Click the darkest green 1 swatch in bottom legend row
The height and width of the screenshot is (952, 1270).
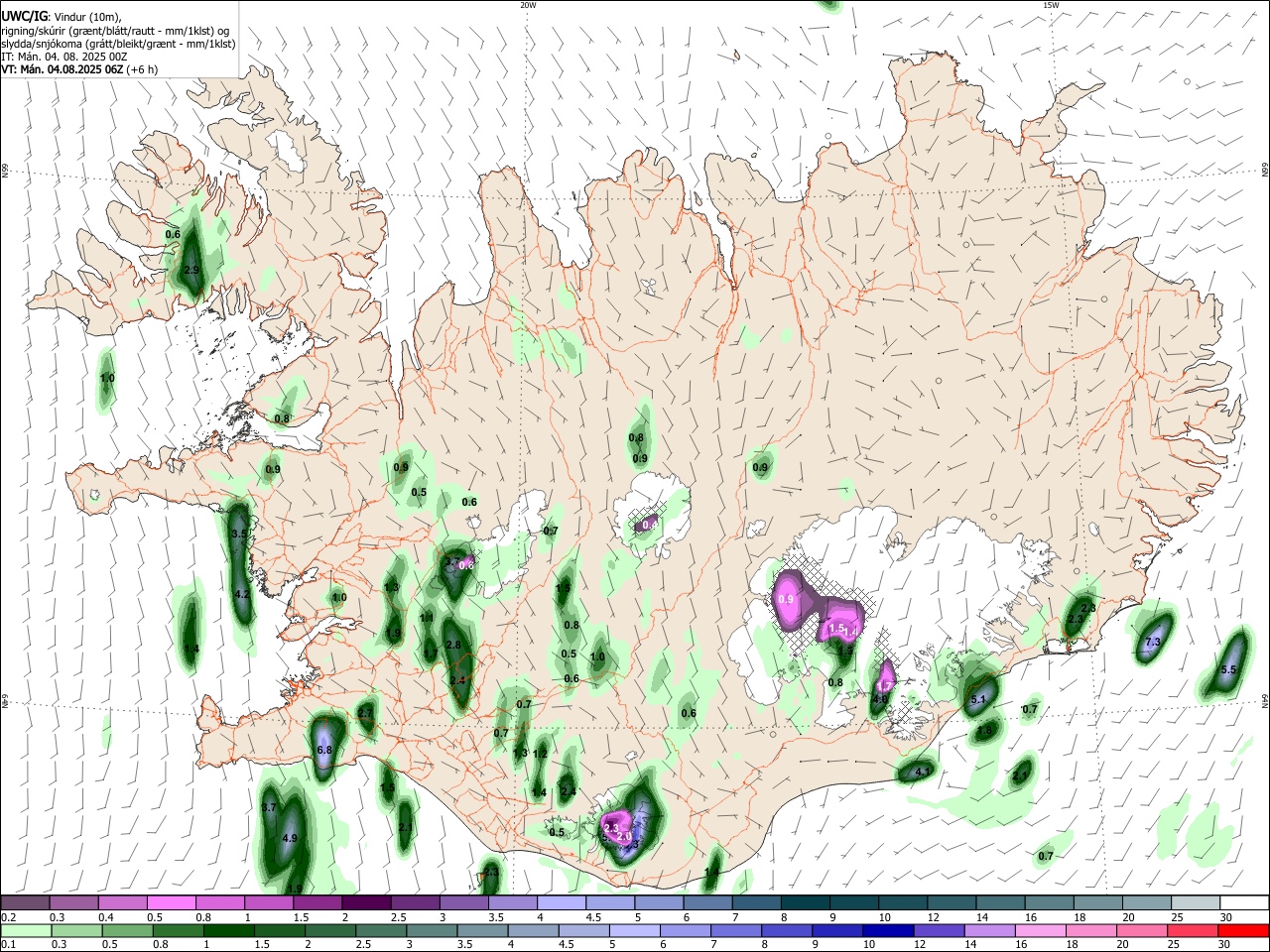coord(228,930)
